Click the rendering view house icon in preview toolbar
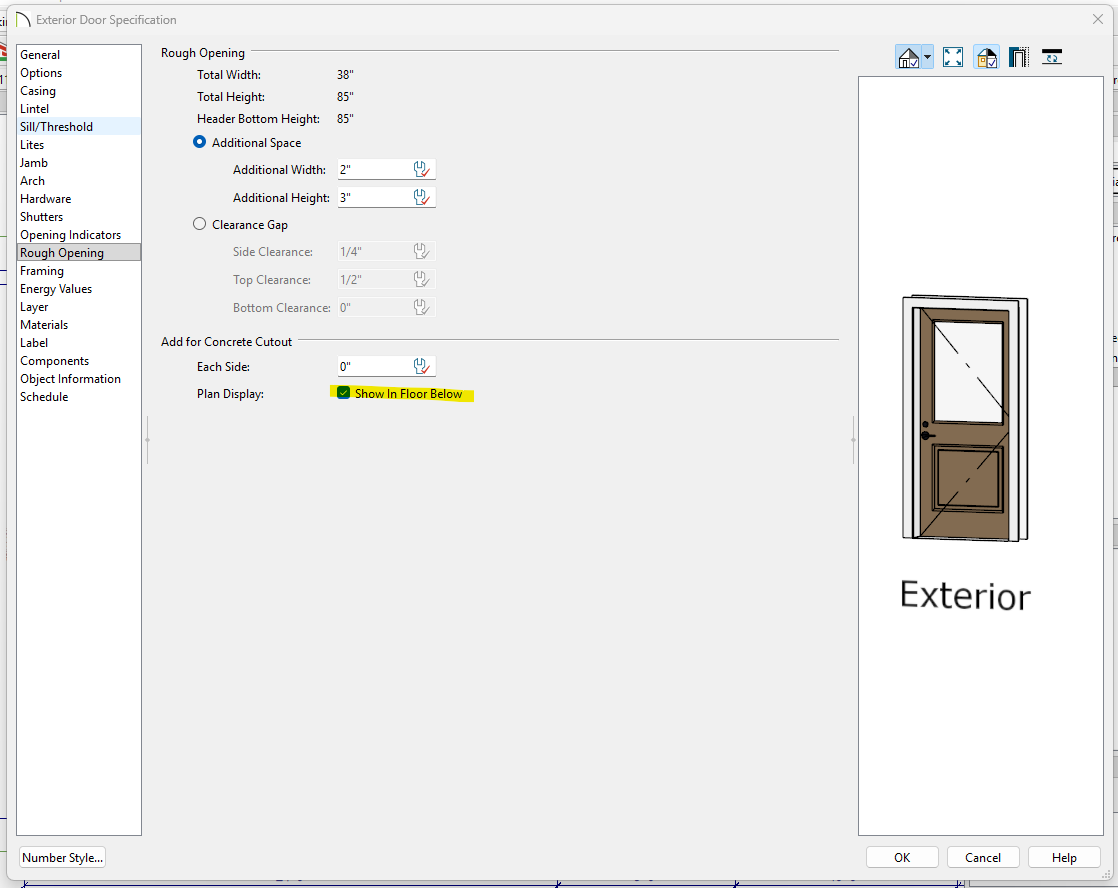 (x=909, y=58)
